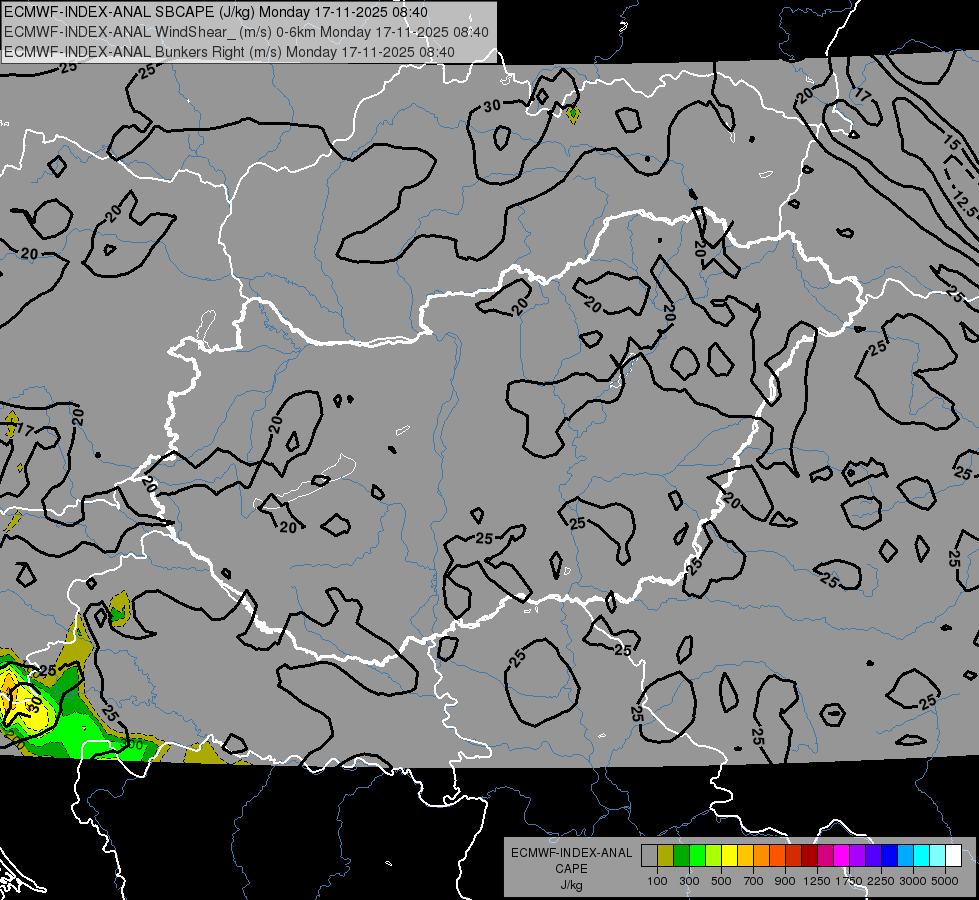
Task: Click the 5000 value under the legend
Action: click(x=945, y=881)
